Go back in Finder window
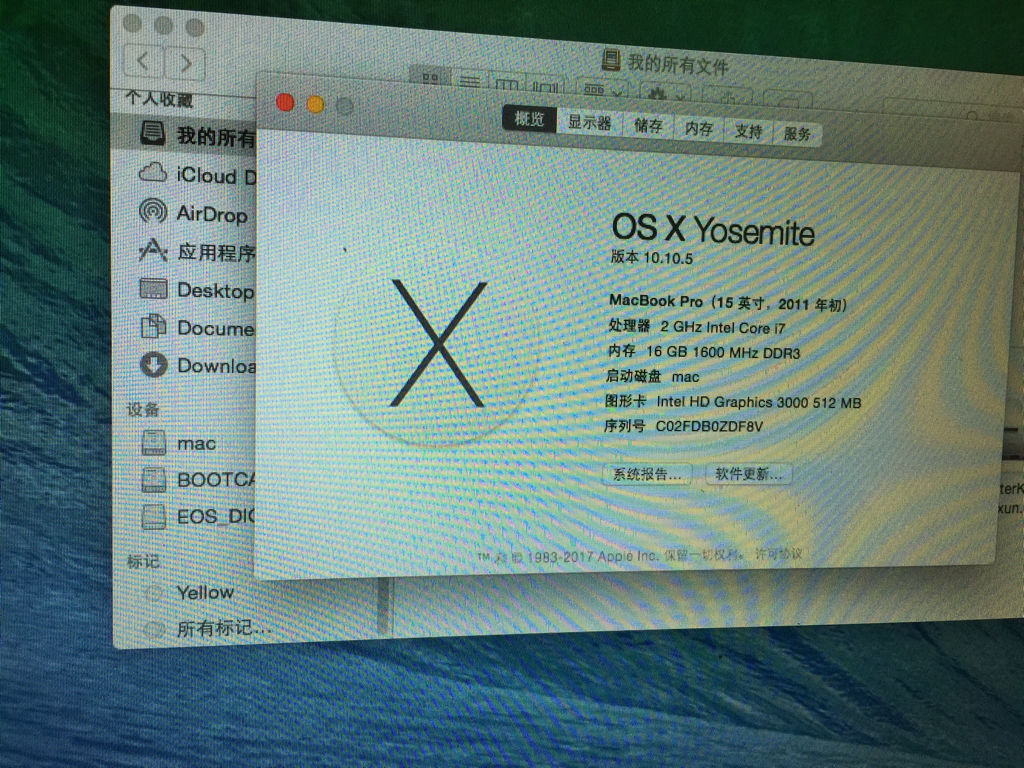This screenshot has height=768, width=1024. click(143, 61)
